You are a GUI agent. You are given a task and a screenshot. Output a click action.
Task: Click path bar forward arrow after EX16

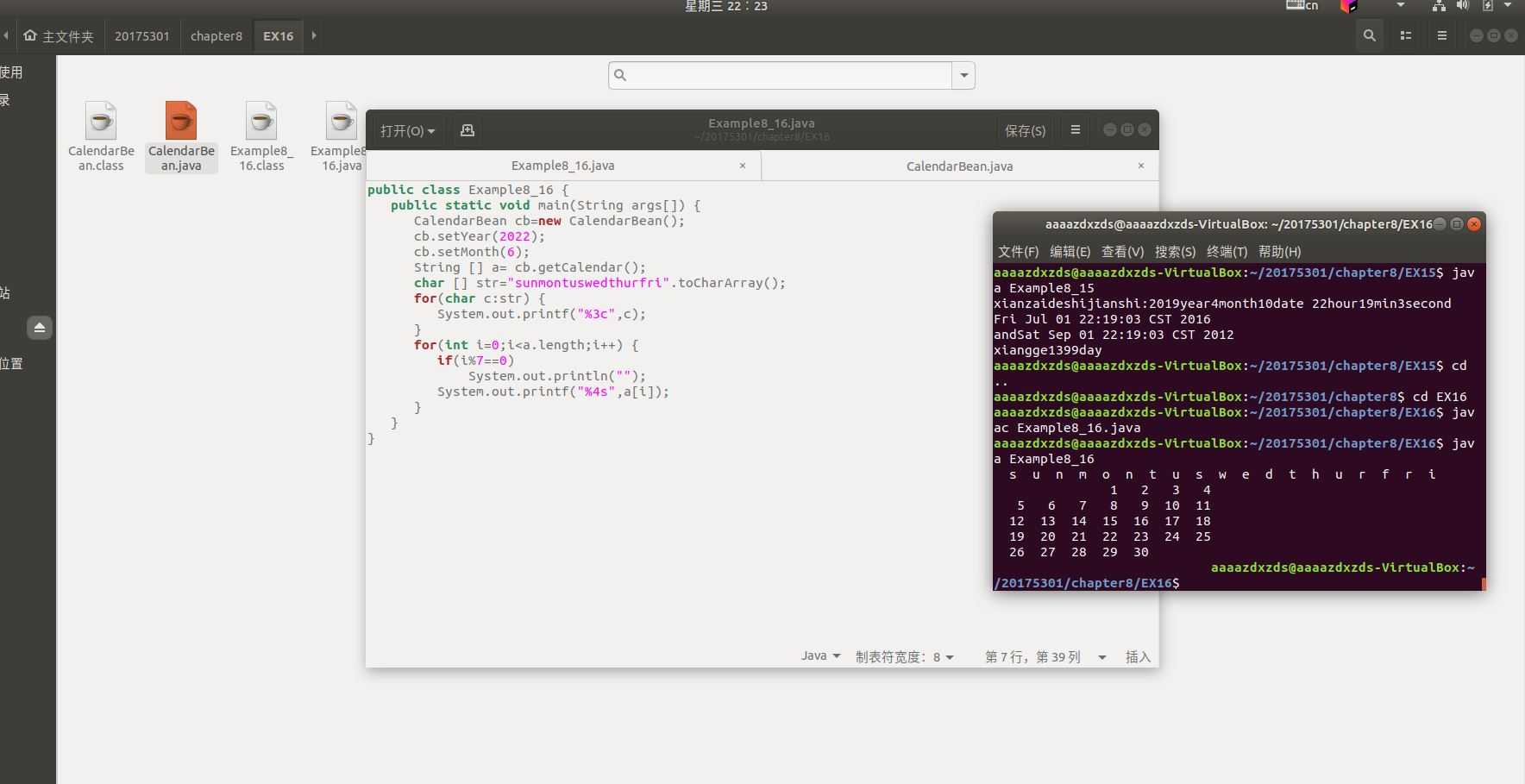tap(314, 35)
